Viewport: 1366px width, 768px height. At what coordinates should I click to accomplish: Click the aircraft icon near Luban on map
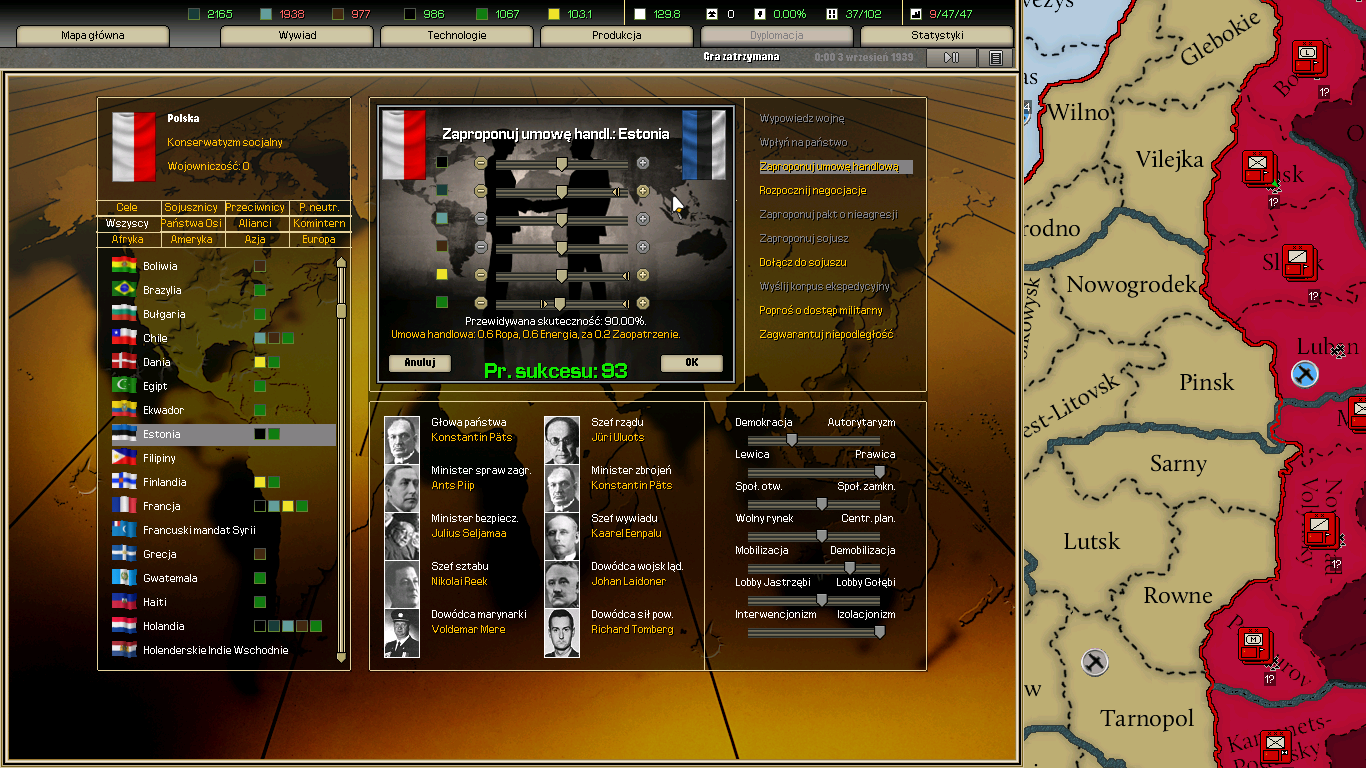[1304, 375]
